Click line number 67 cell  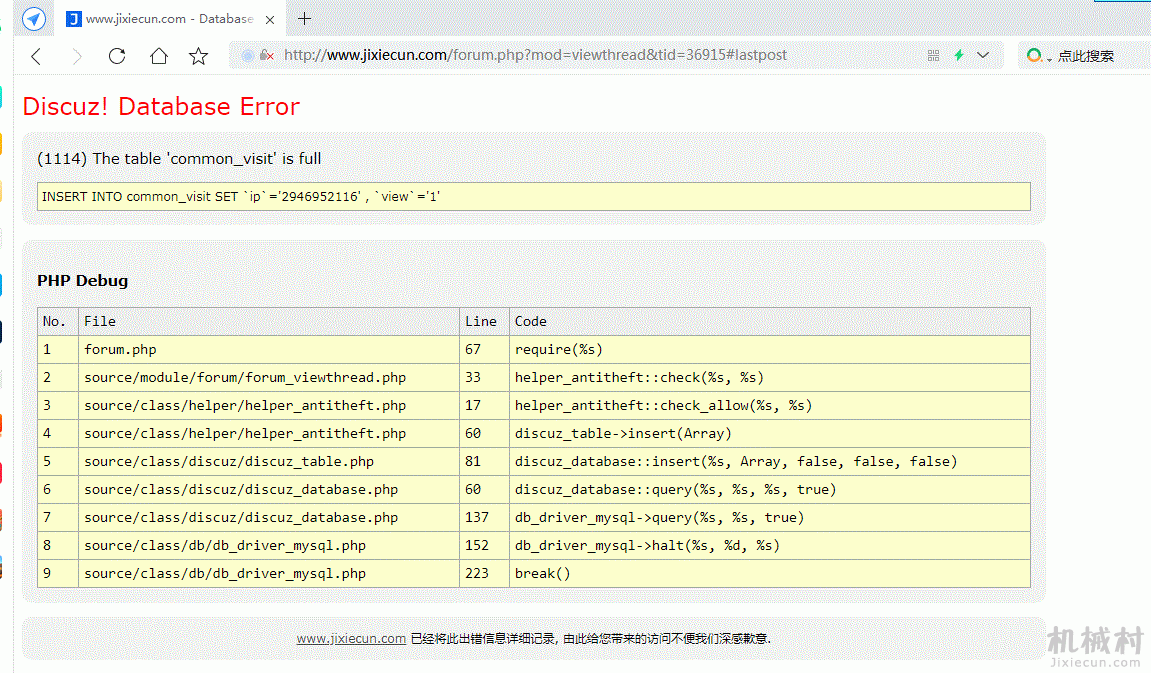tap(484, 349)
